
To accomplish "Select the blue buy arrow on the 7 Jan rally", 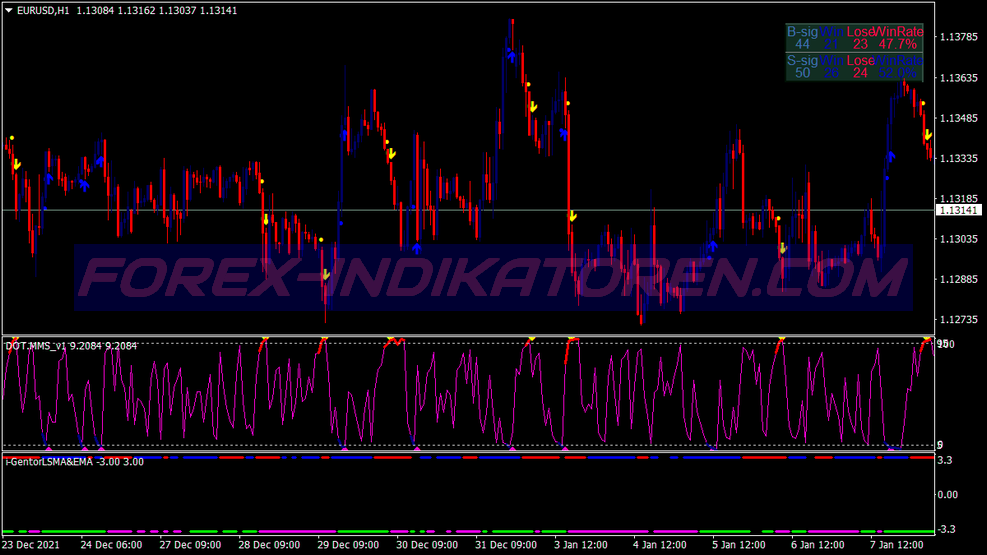I will 890,156.
